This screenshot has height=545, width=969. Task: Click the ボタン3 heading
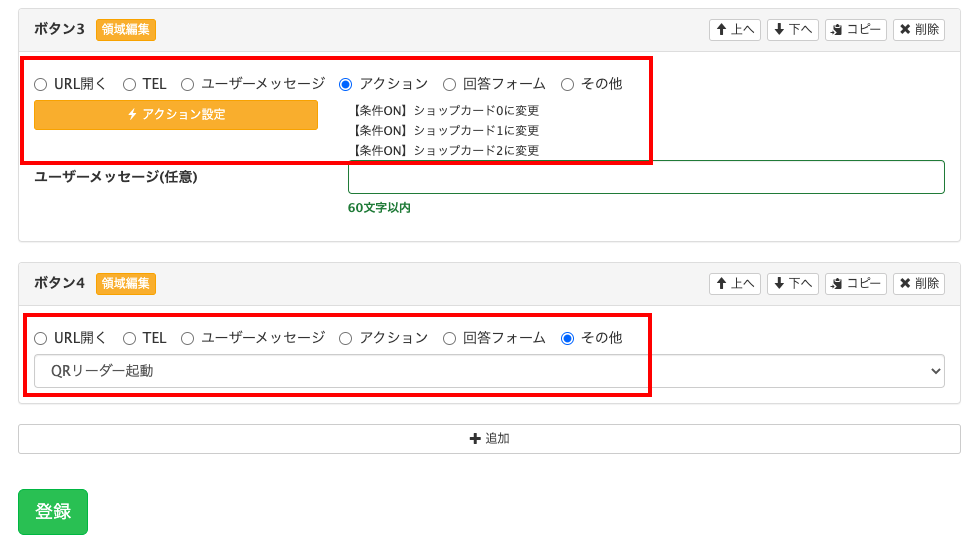click(x=59, y=29)
